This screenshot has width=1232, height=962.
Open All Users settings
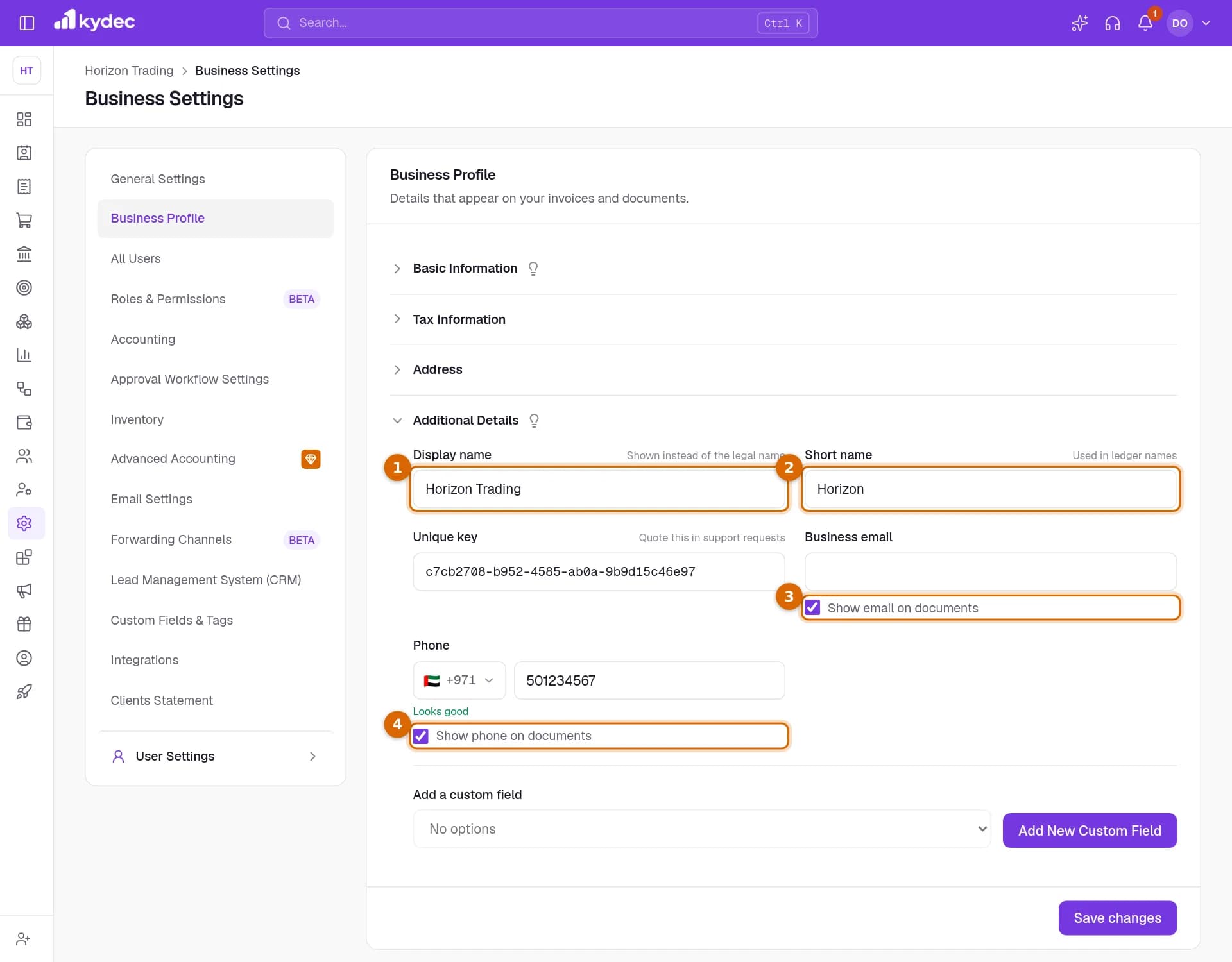click(215, 258)
